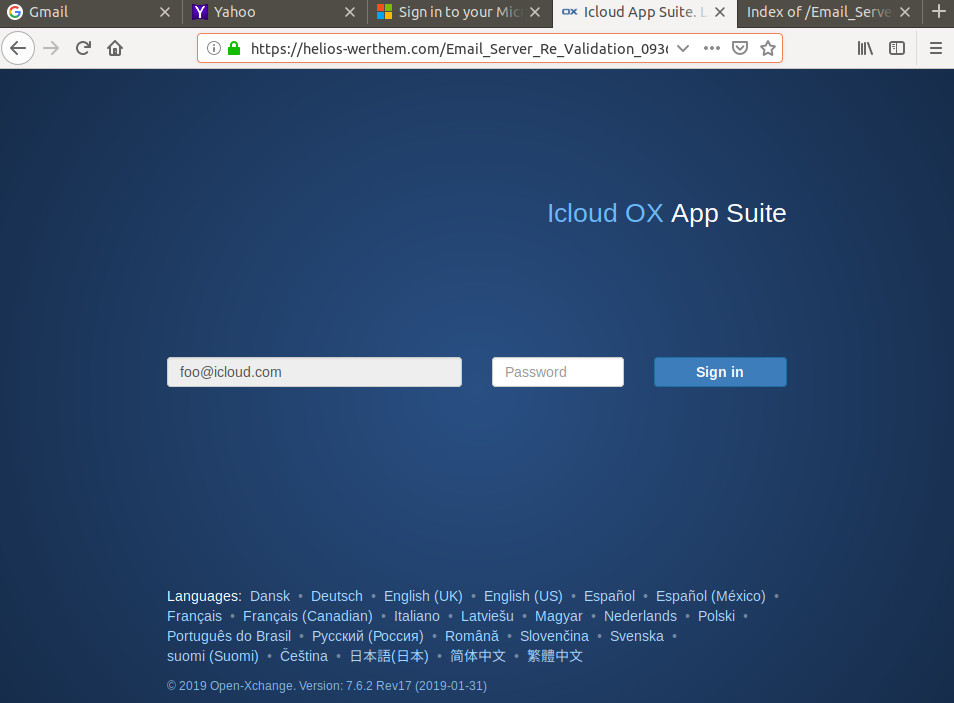
Task: Switch language to Magyar
Action: [x=559, y=616]
